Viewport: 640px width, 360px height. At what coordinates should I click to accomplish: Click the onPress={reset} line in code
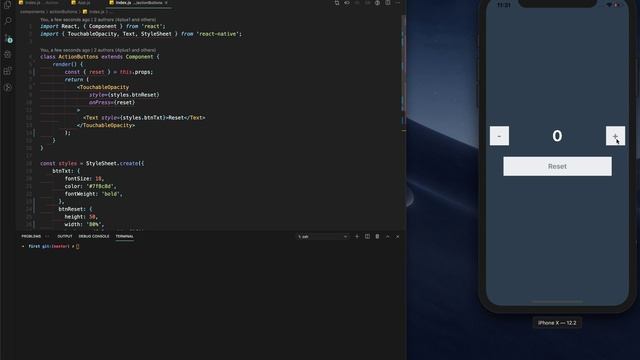click(x=112, y=102)
